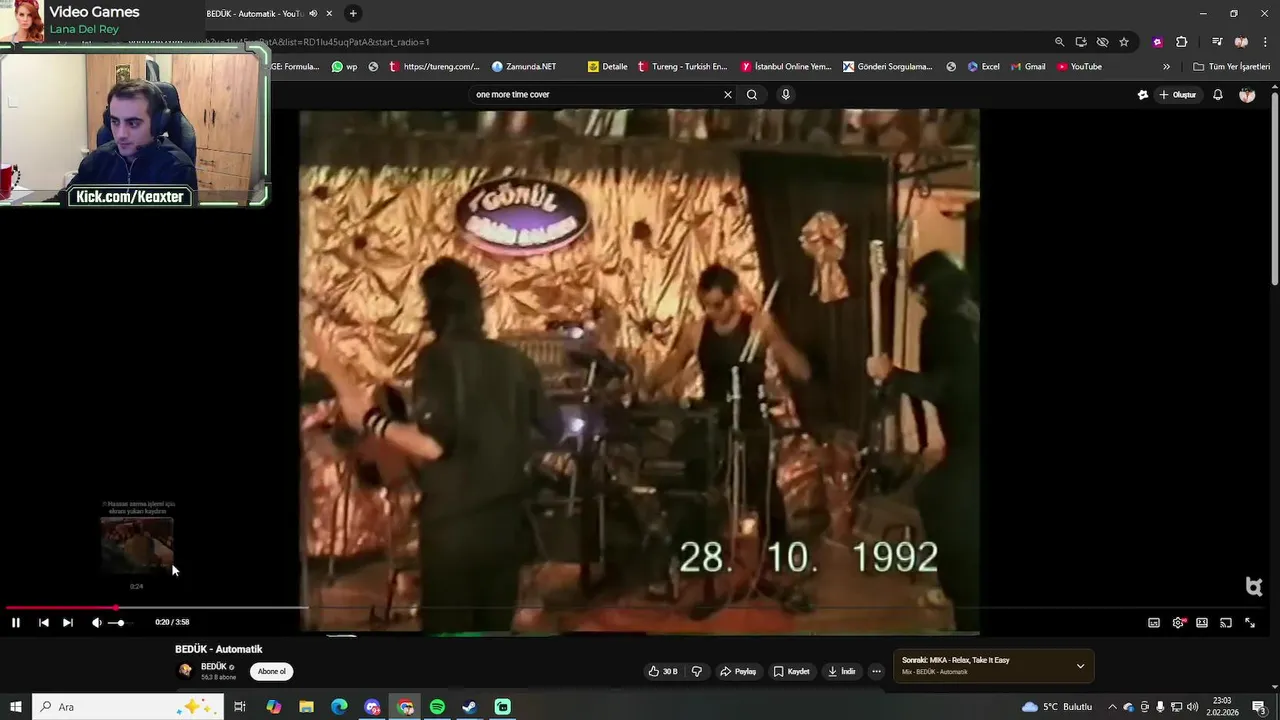Screen dimensions: 1280x720
Task: Open the 5°C Bulutlu weather widget
Action: pyautogui.click(x=1057, y=707)
